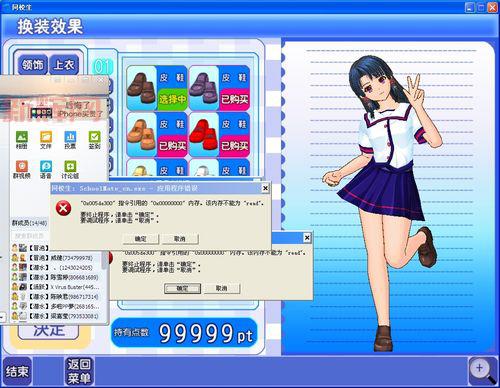The height and width of the screenshot is (388, 500).
Task: Click 取消 in the front error dialog
Action: pyautogui.click(x=180, y=239)
